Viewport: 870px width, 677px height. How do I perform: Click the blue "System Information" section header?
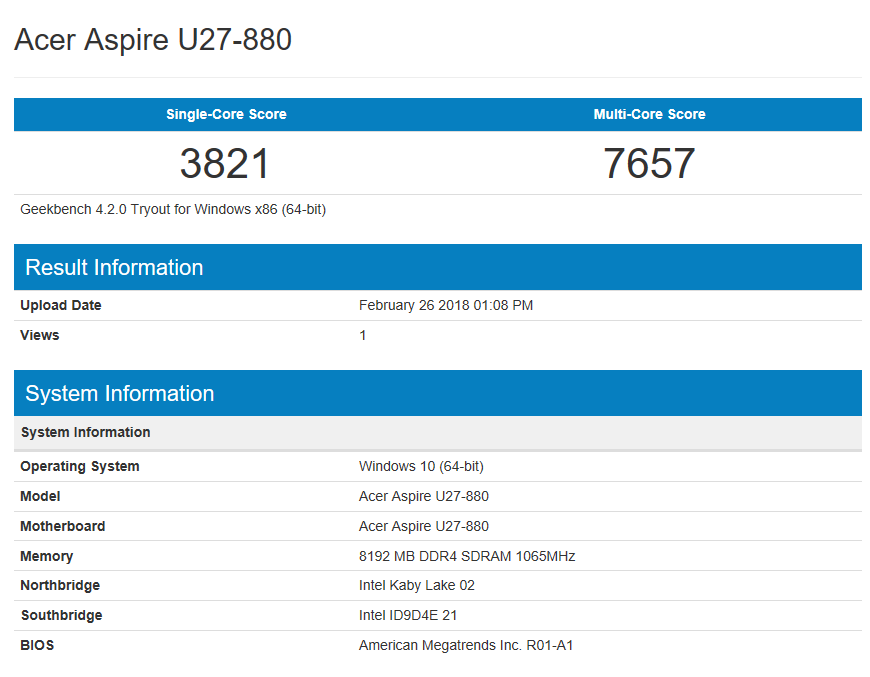438,393
